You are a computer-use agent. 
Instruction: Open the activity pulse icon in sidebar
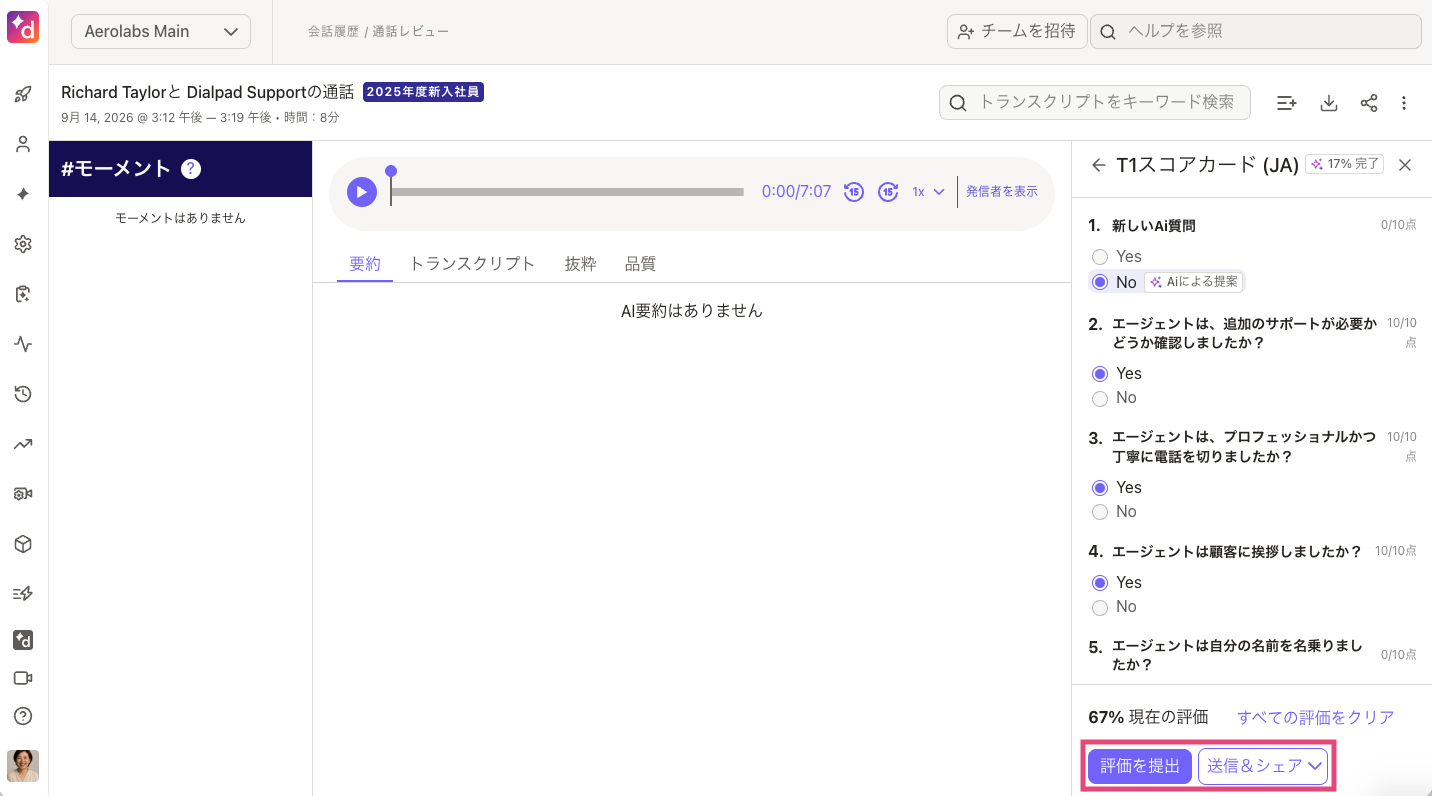tap(23, 344)
